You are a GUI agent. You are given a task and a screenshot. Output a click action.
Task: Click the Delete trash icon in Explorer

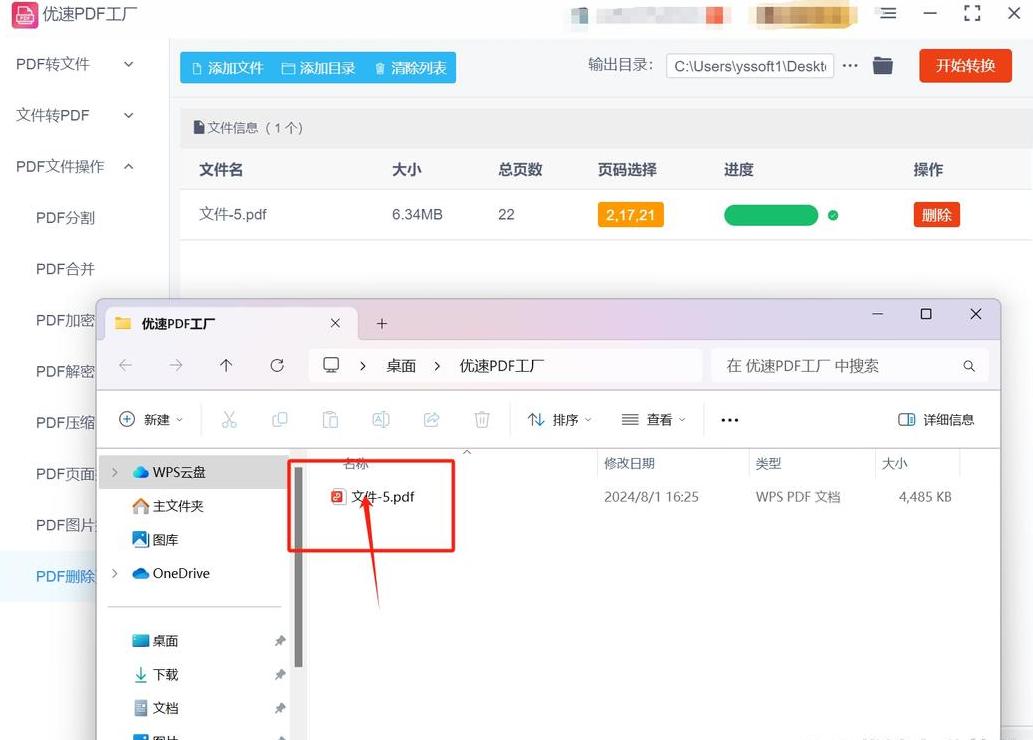(482, 420)
